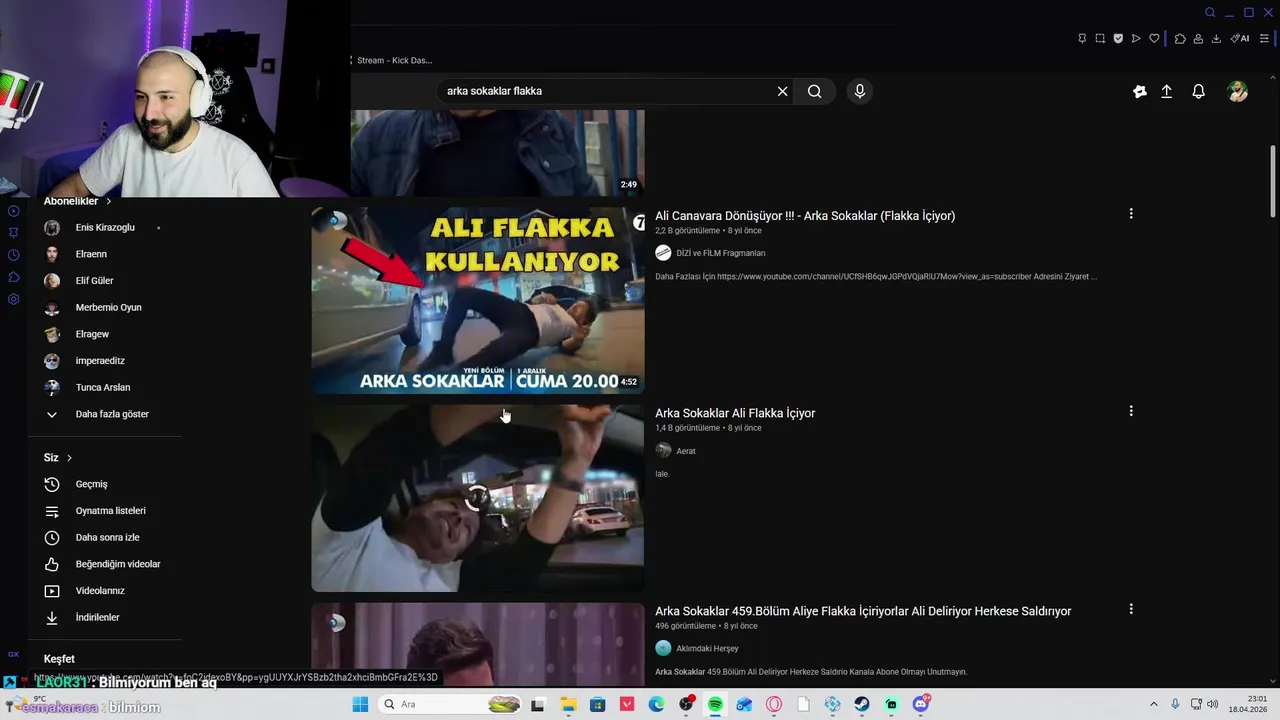Add page to bookmarks heart icon
The image size is (1280, 720).
point(1154,38)
